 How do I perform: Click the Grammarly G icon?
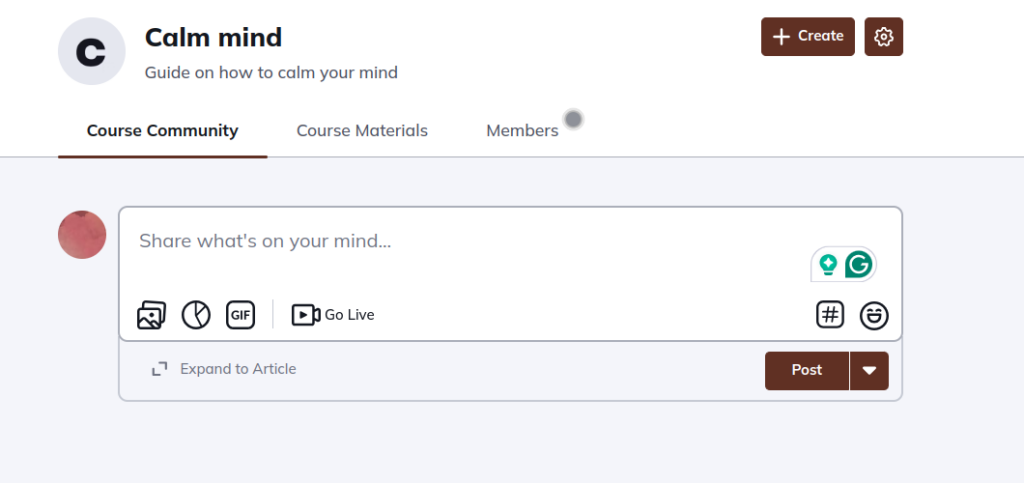(x=858, y=265)
